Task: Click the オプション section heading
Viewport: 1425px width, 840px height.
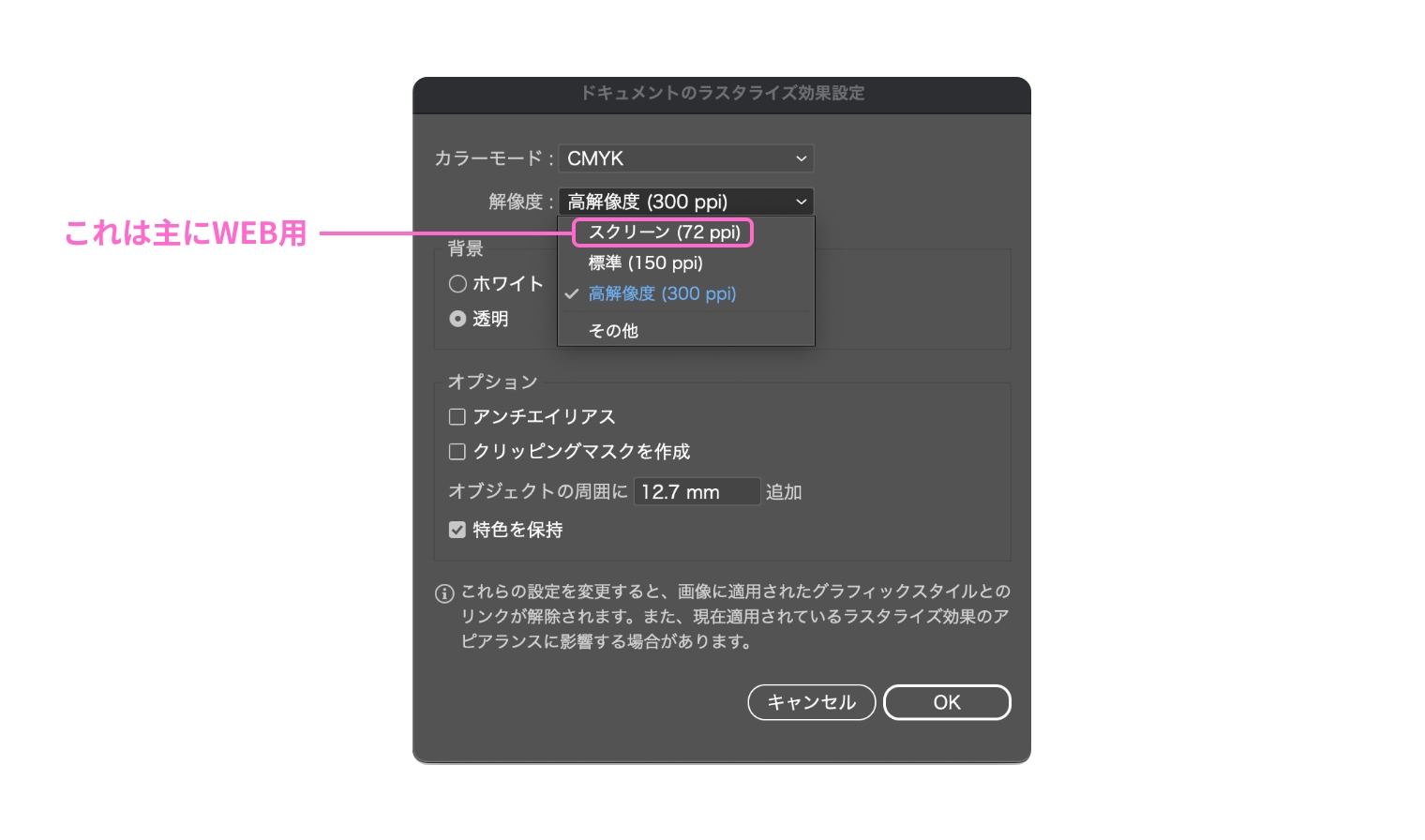Action: [492, 382]
